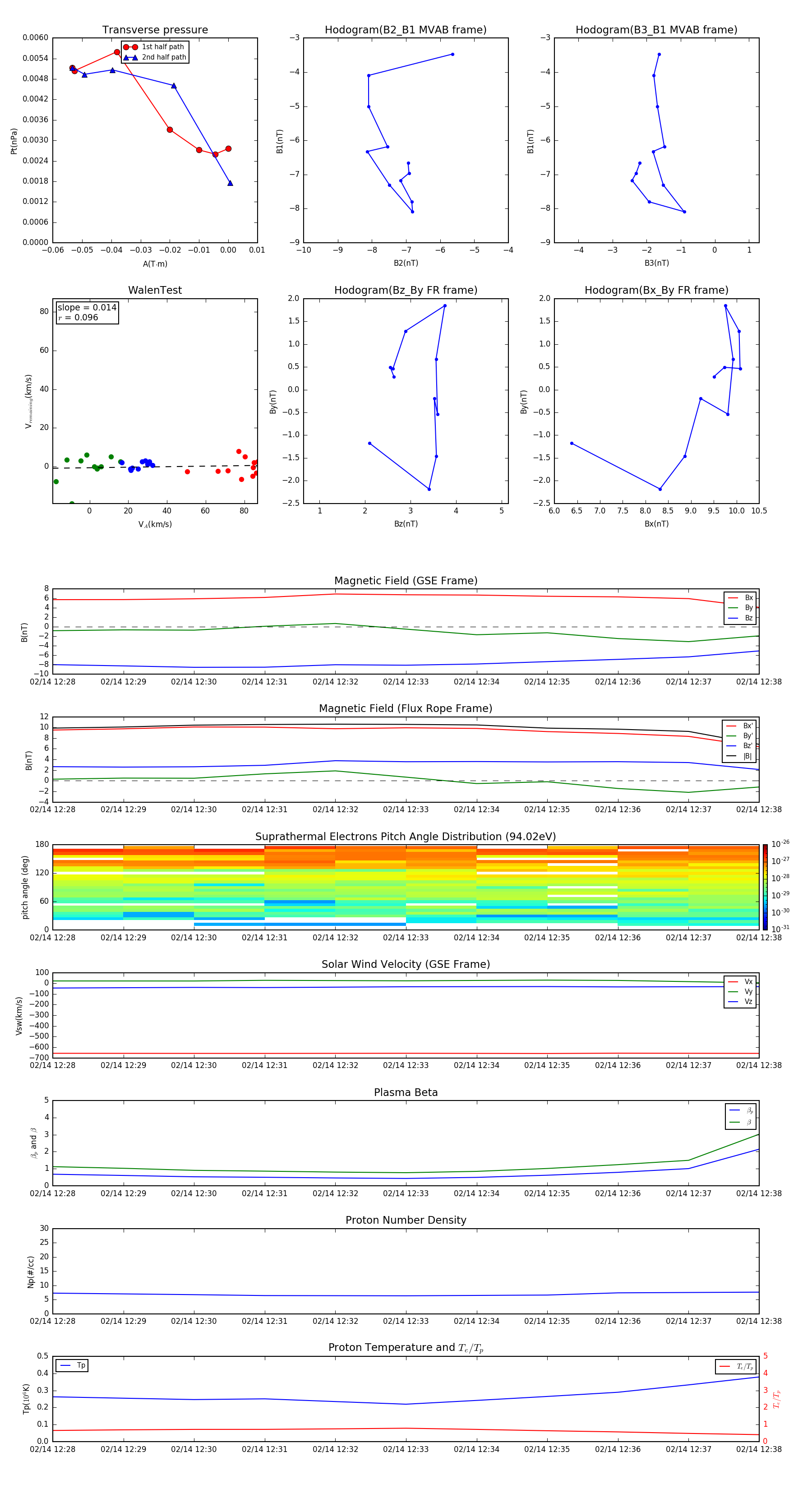Image resolution: width=812 pixels, height=1489 pixels.
Task: Click the "Hodogram(Bx_By FR frame)" title
Action: [656, 290]
